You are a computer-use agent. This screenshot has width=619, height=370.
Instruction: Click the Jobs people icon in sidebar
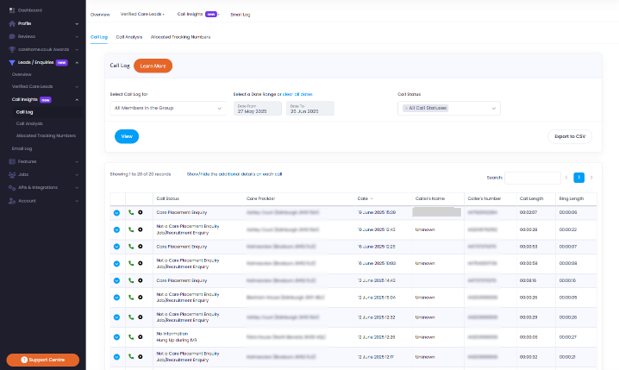(x=12, y=175)
